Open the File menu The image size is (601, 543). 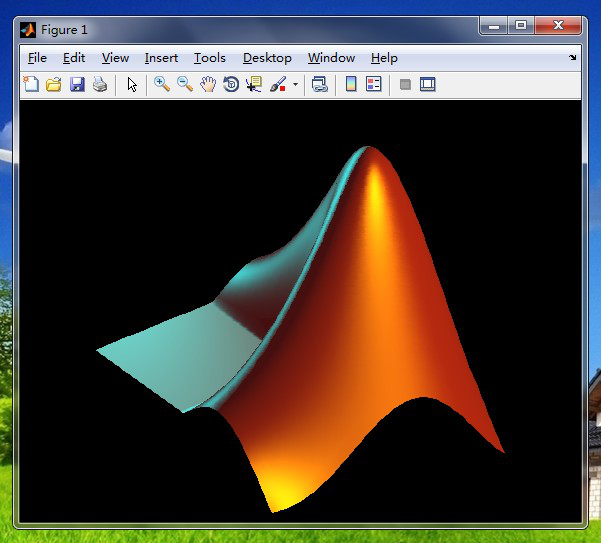point(37,58)
